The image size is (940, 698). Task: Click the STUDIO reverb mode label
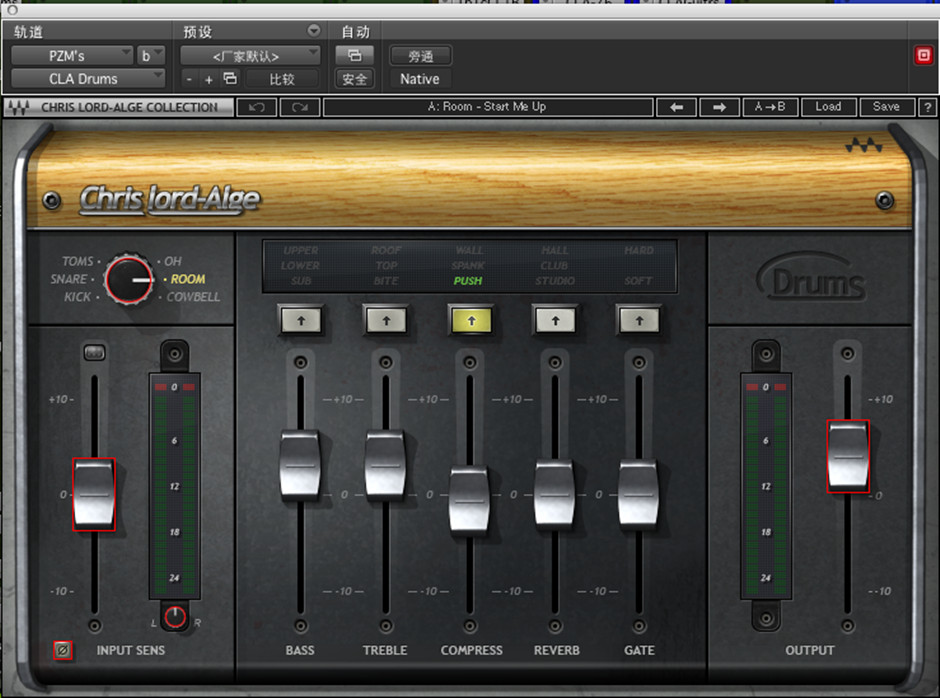point(555,281)
